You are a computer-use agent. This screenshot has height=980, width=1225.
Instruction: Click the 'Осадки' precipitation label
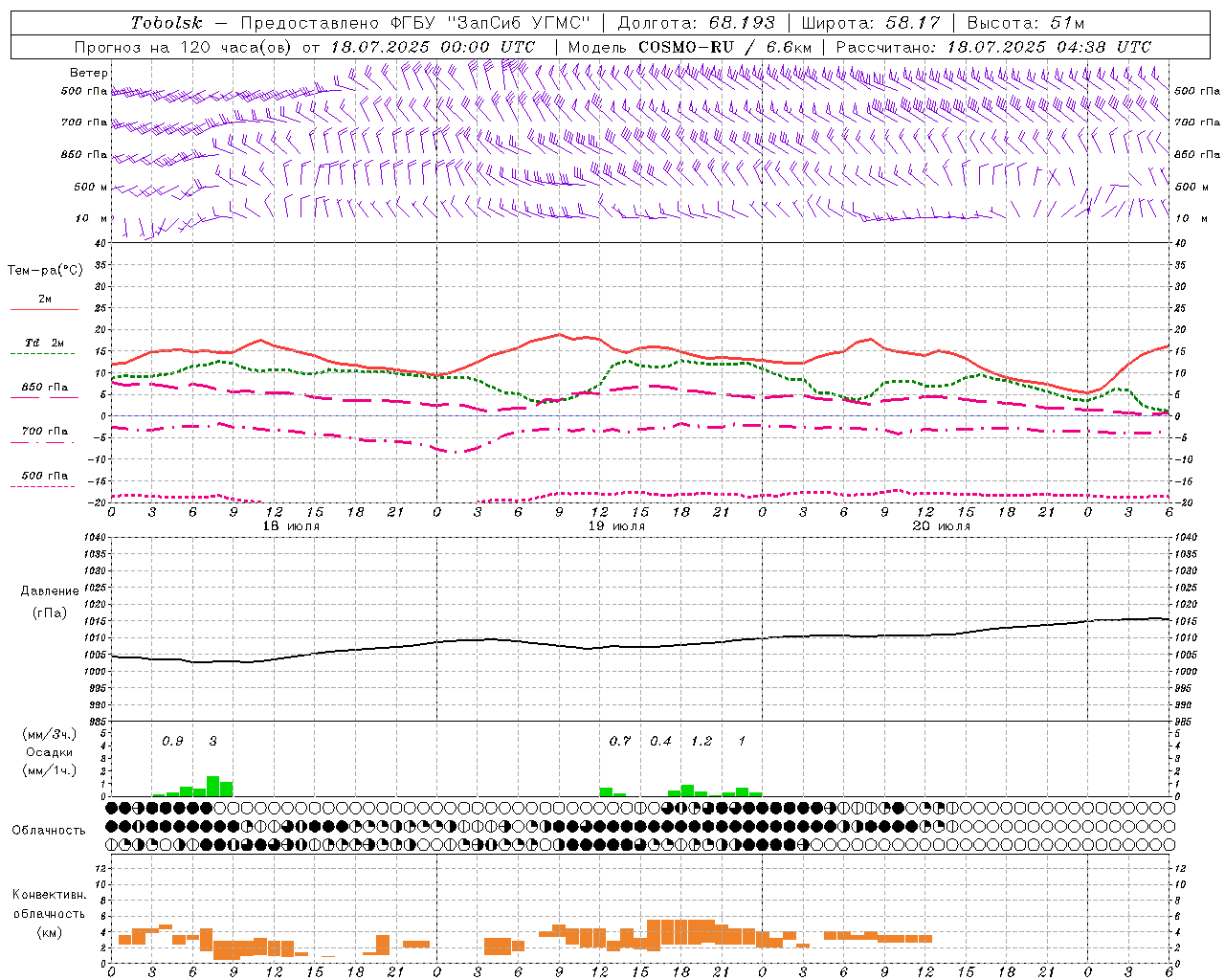point(49,752)
